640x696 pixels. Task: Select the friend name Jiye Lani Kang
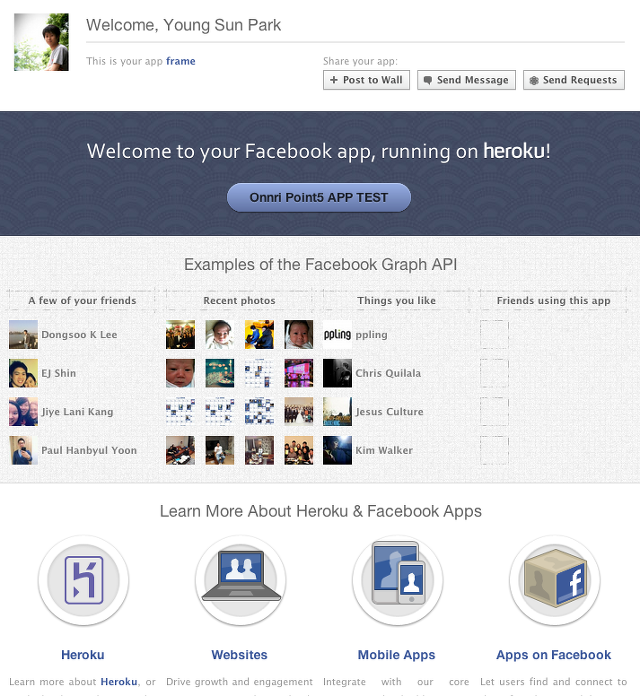[77, 412]
